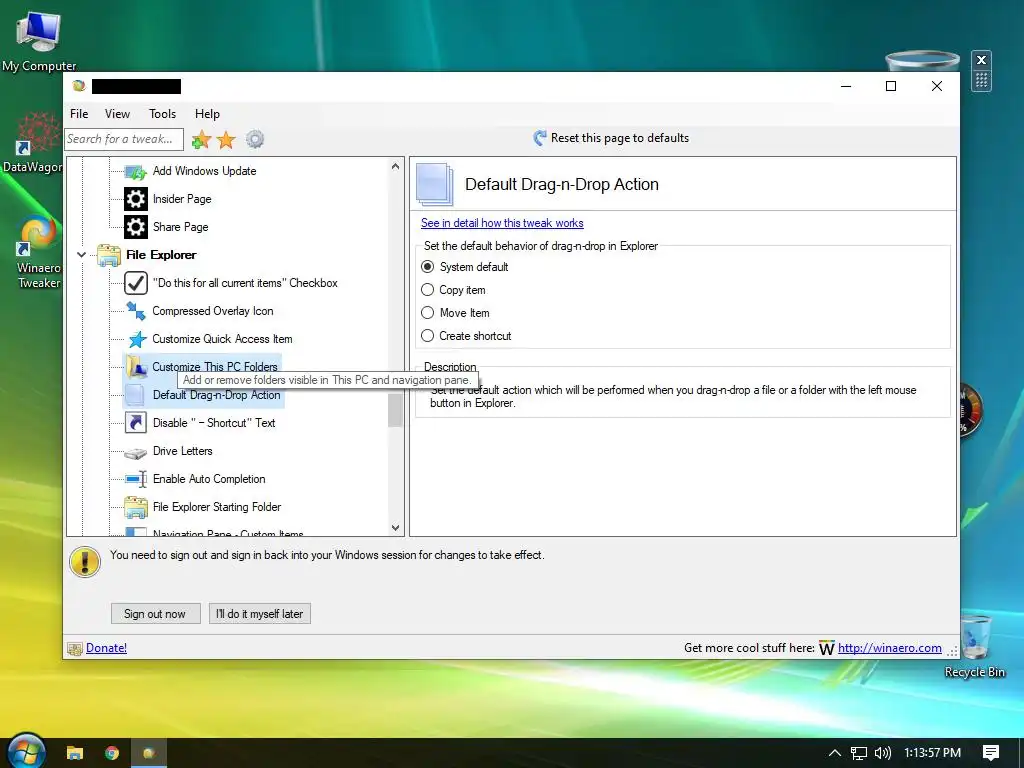Show hidden tray icons chevron
The image size is (1024, 768).
pyautogui.click(x=835, y=753)
